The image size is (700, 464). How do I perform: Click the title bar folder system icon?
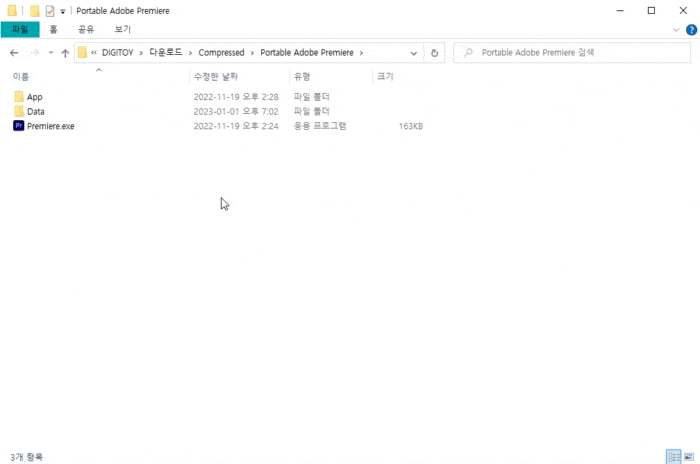coord(12,10)
